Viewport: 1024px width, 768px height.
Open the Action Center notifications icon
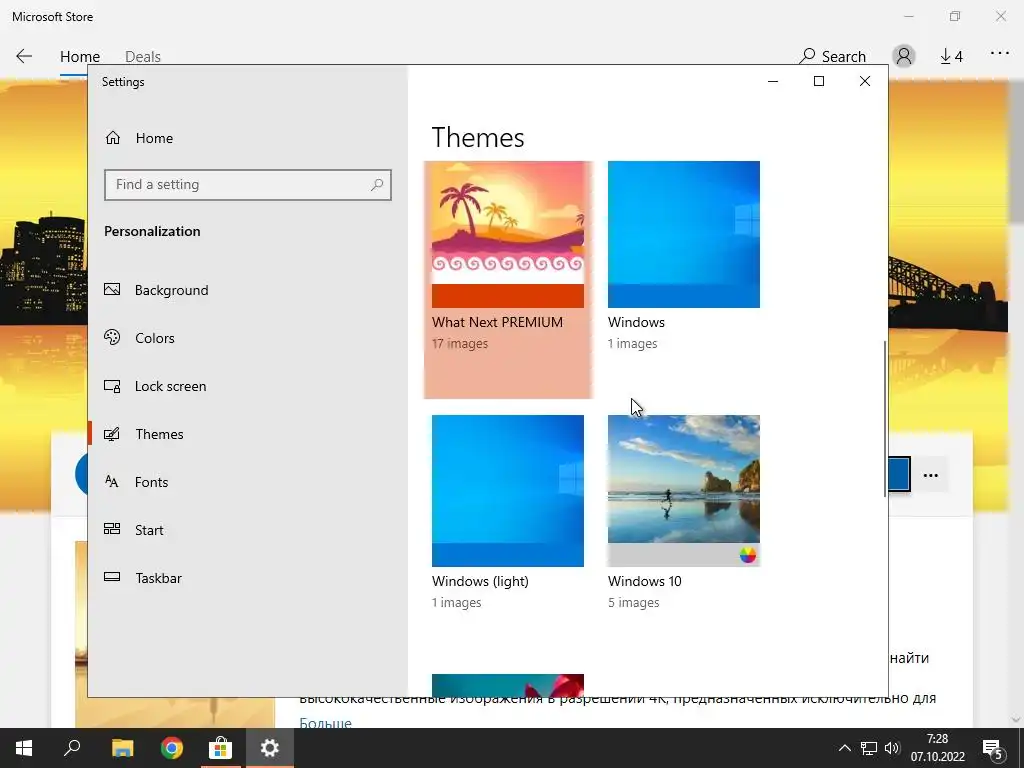(993, 749)
